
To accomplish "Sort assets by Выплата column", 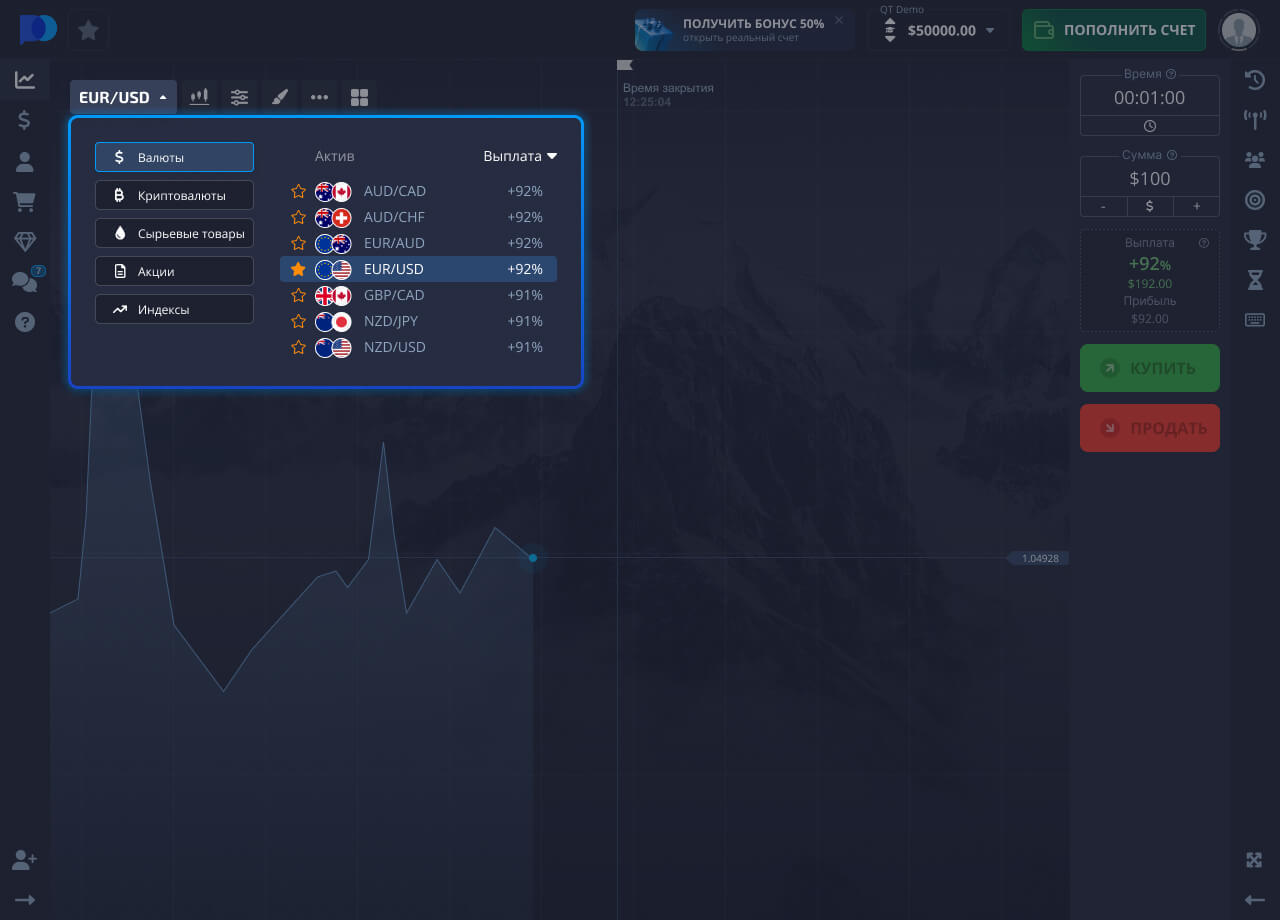I will click(x=520, y=156).
